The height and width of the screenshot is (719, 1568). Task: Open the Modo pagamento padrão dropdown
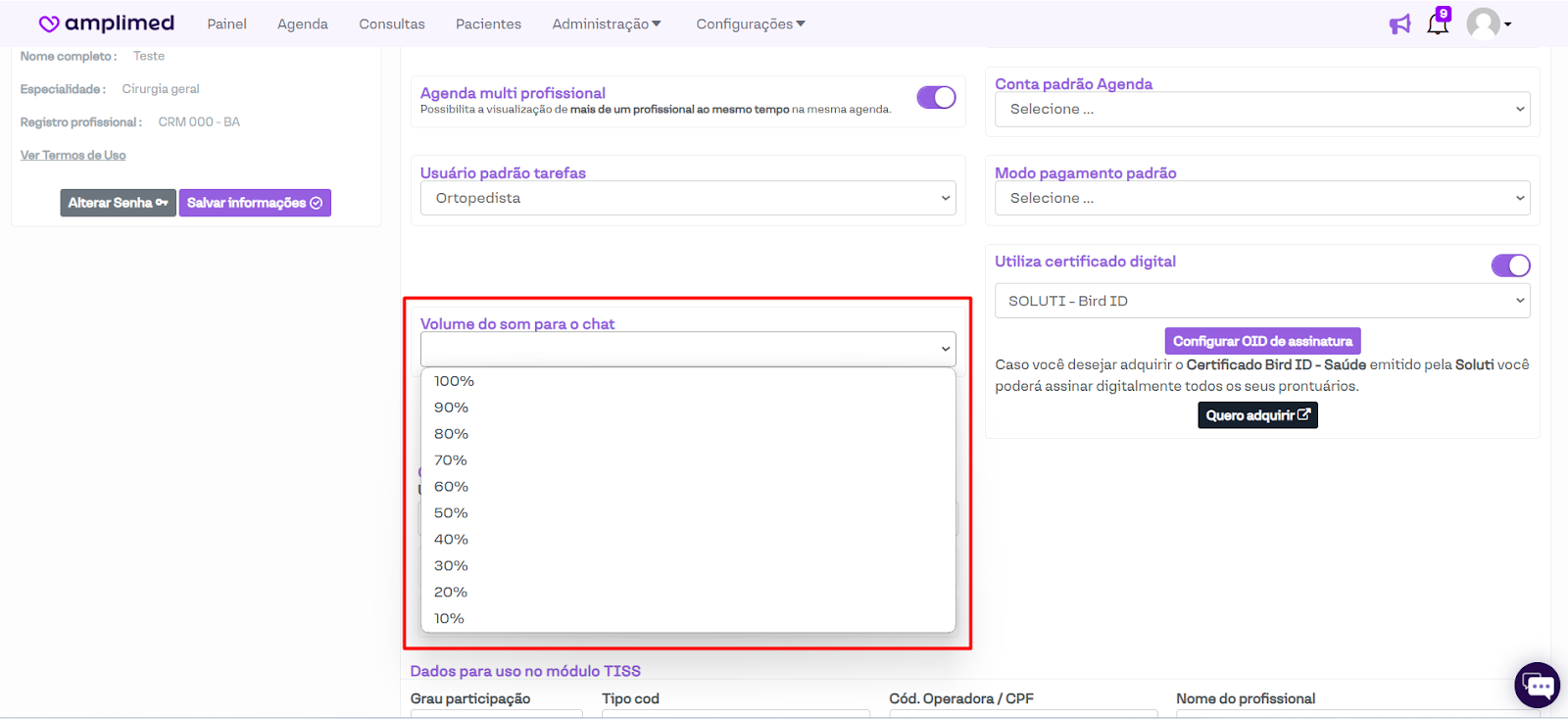pos(1262,198)
